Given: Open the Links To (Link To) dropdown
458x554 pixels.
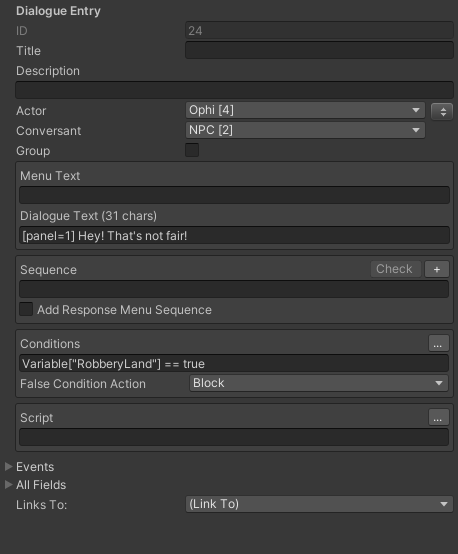Looking at the screenshot, I should point(319,504).
